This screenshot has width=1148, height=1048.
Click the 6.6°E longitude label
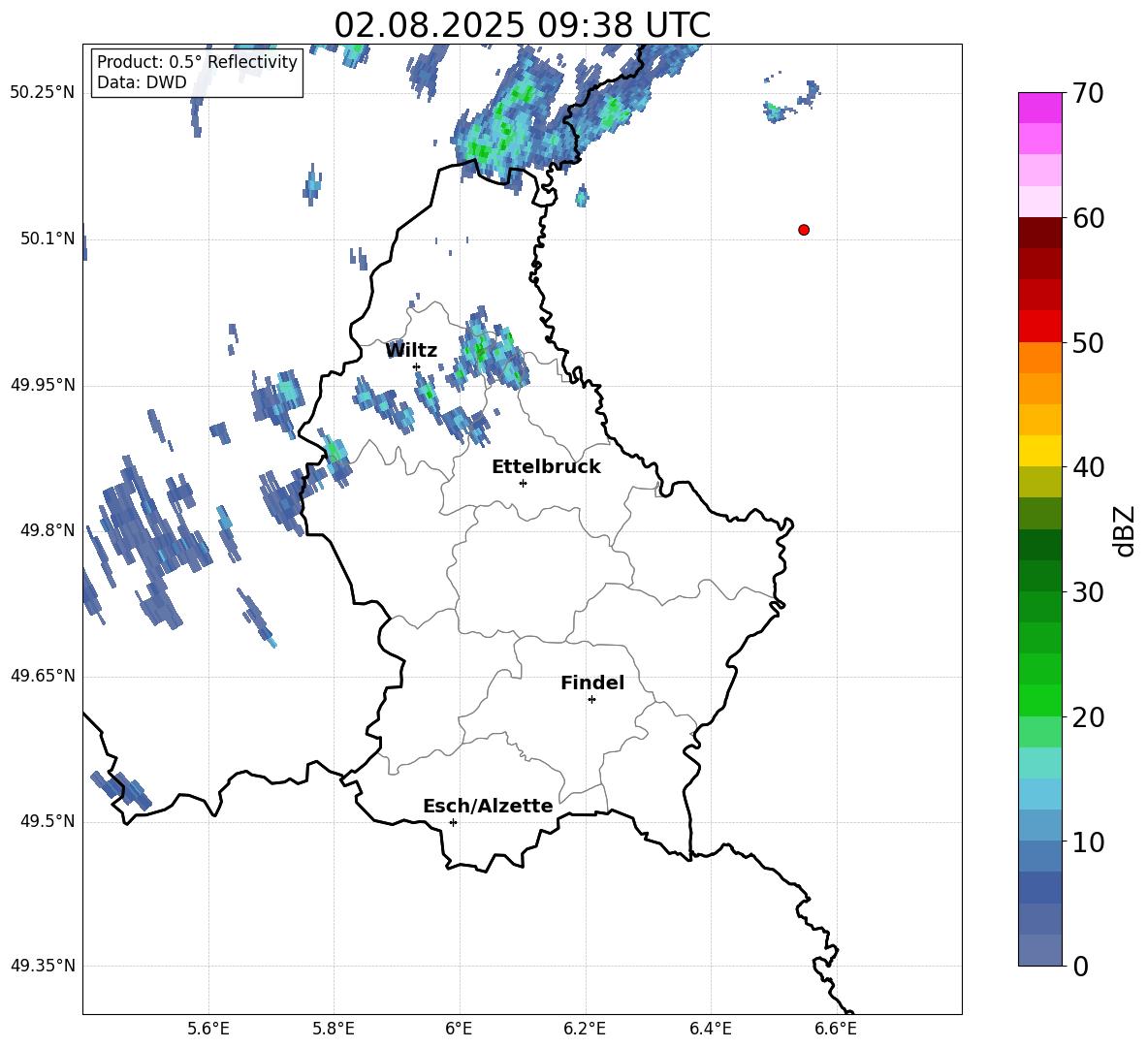click(836, 1029)
